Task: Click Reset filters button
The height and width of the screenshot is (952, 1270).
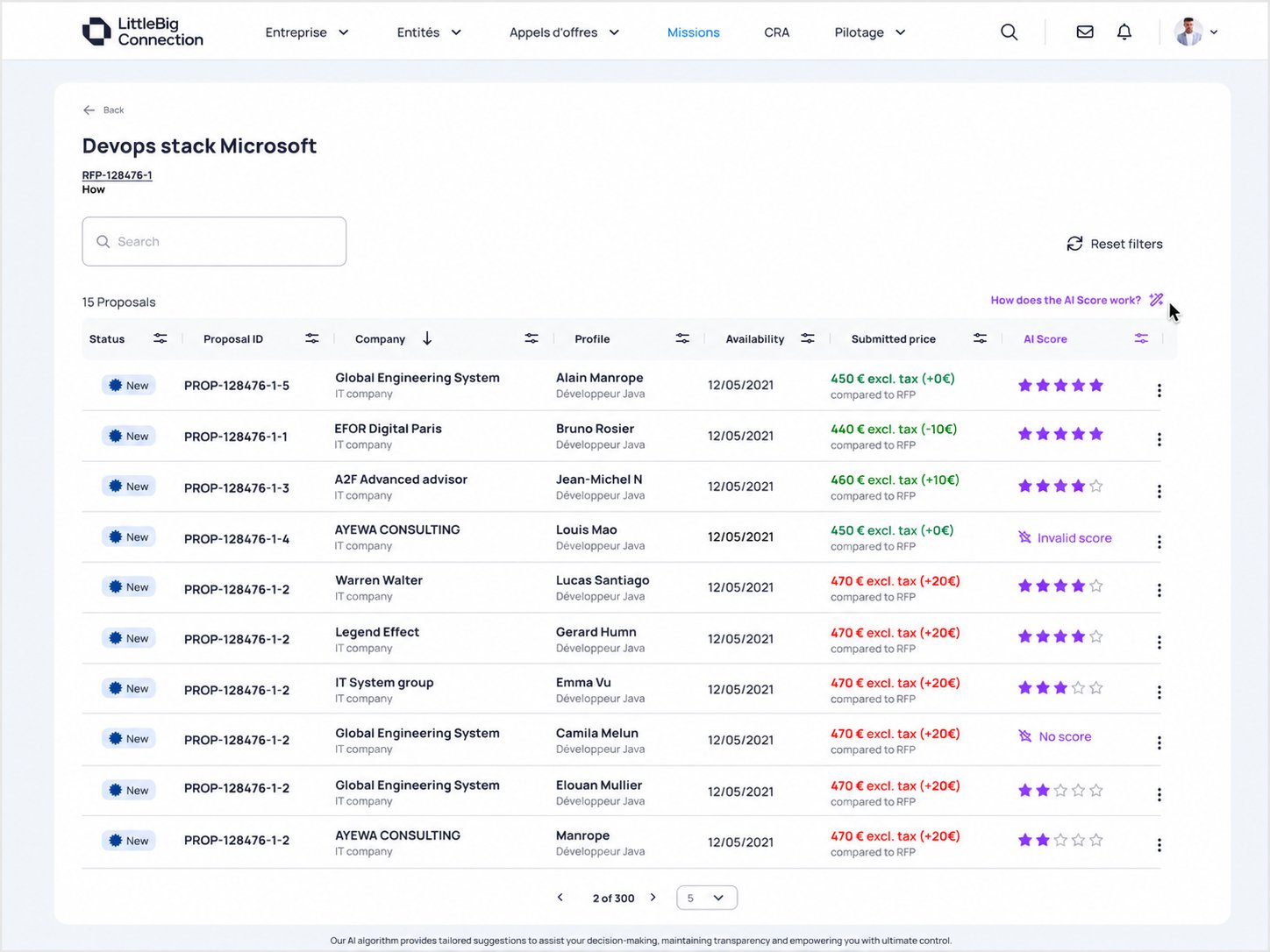Action: click(x=1115, y=244)
